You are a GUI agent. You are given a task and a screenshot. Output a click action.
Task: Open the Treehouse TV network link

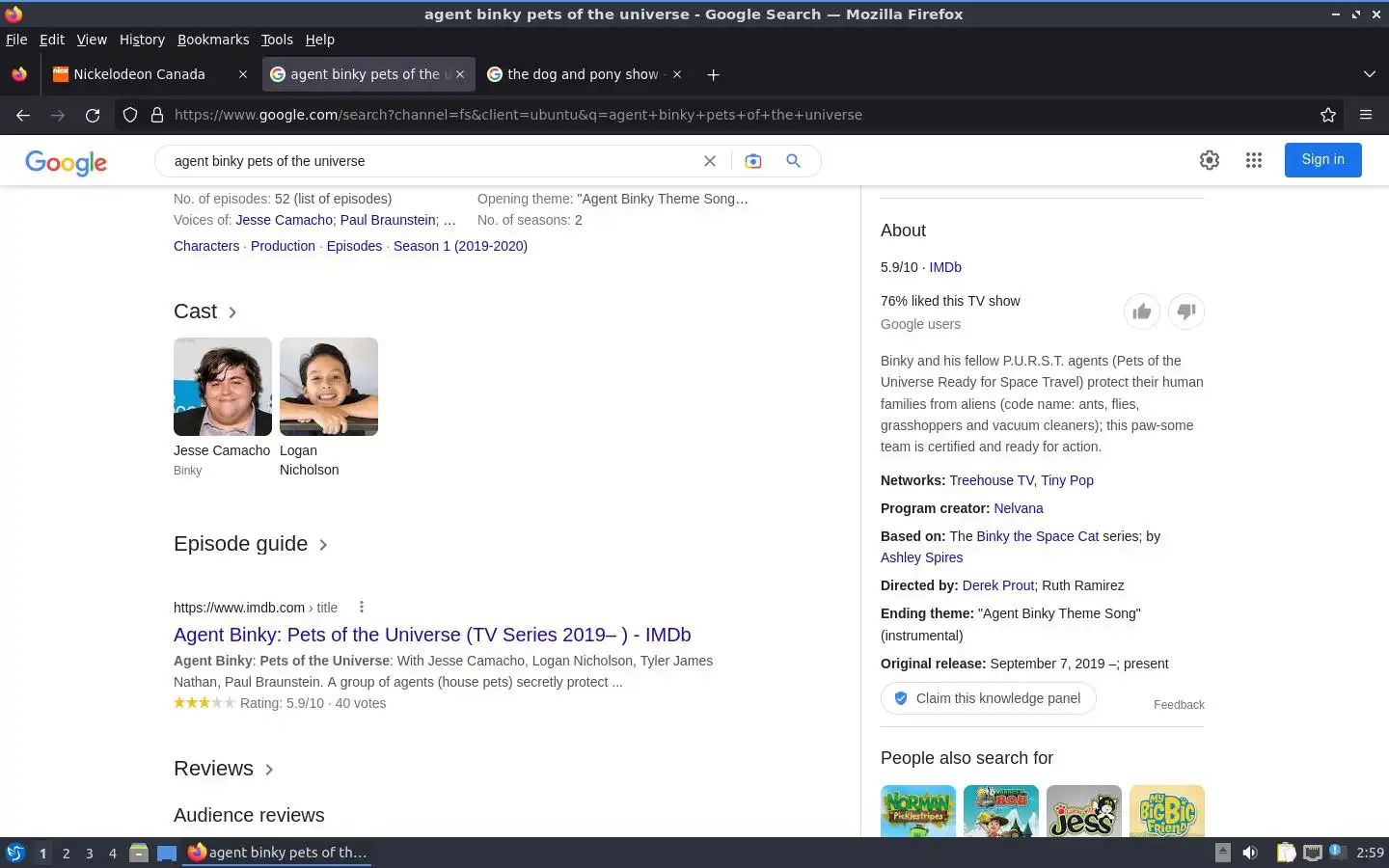992,480
